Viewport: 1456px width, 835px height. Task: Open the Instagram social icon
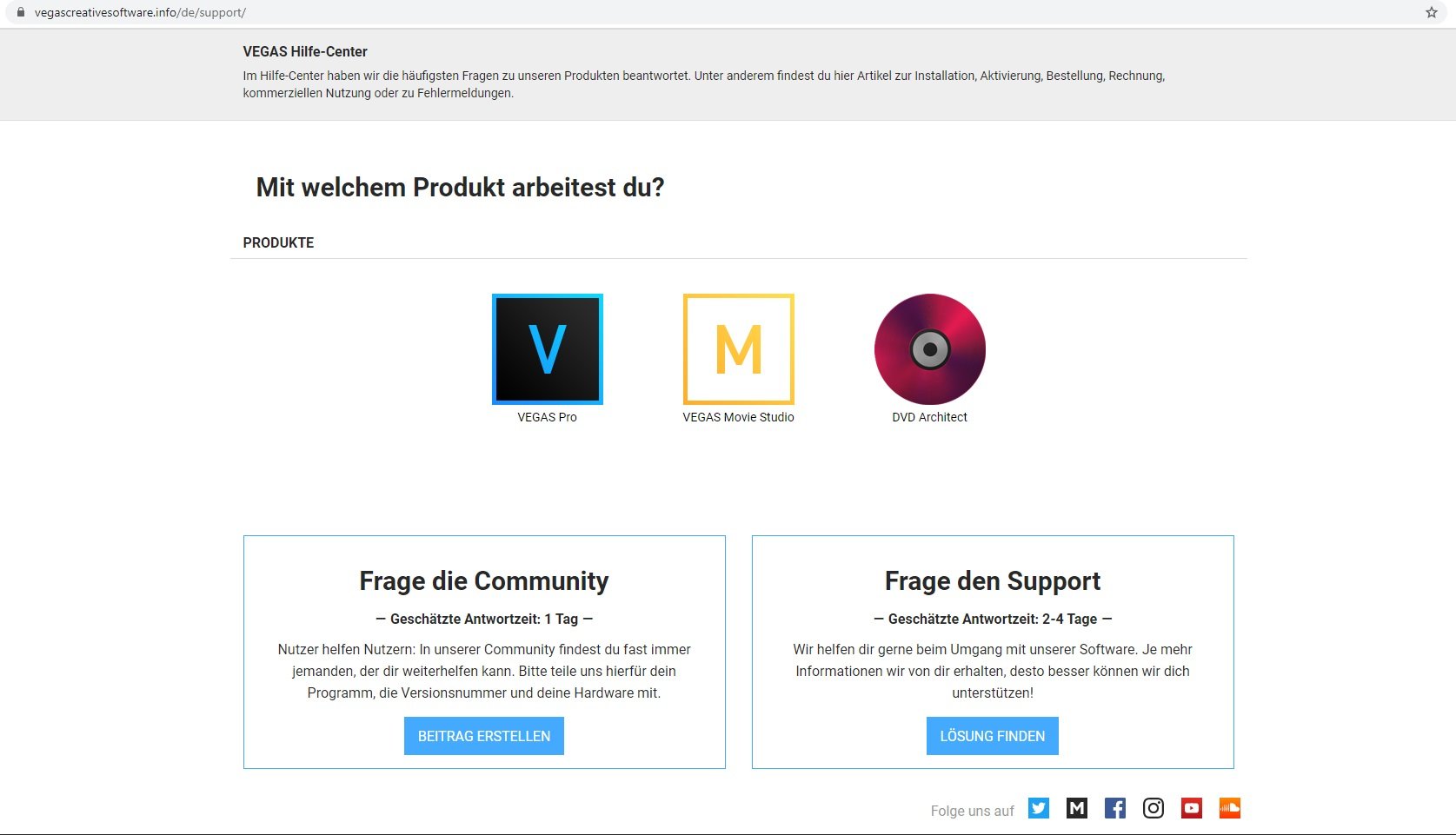(x=1153, y=808)
